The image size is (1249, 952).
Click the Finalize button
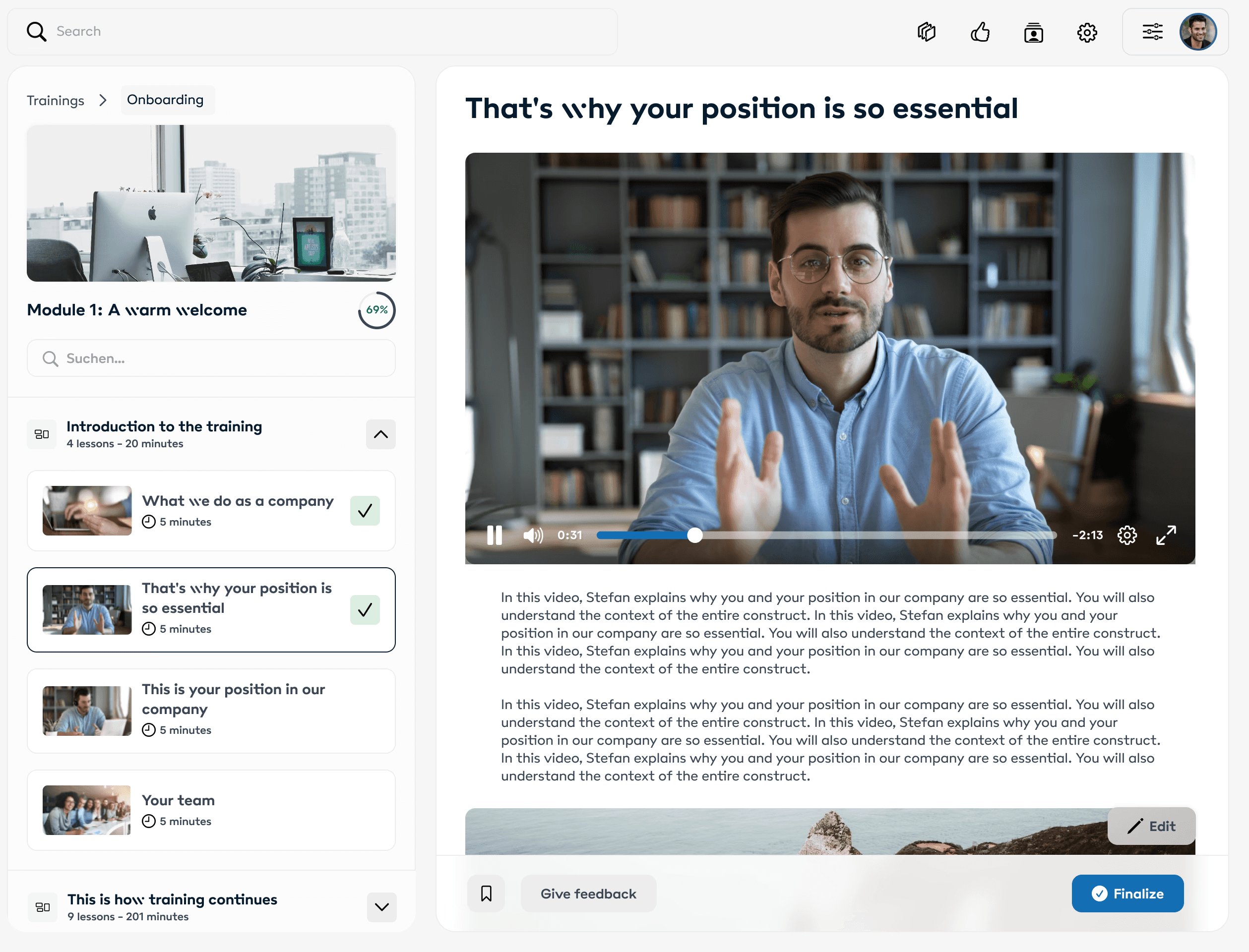1127,893
